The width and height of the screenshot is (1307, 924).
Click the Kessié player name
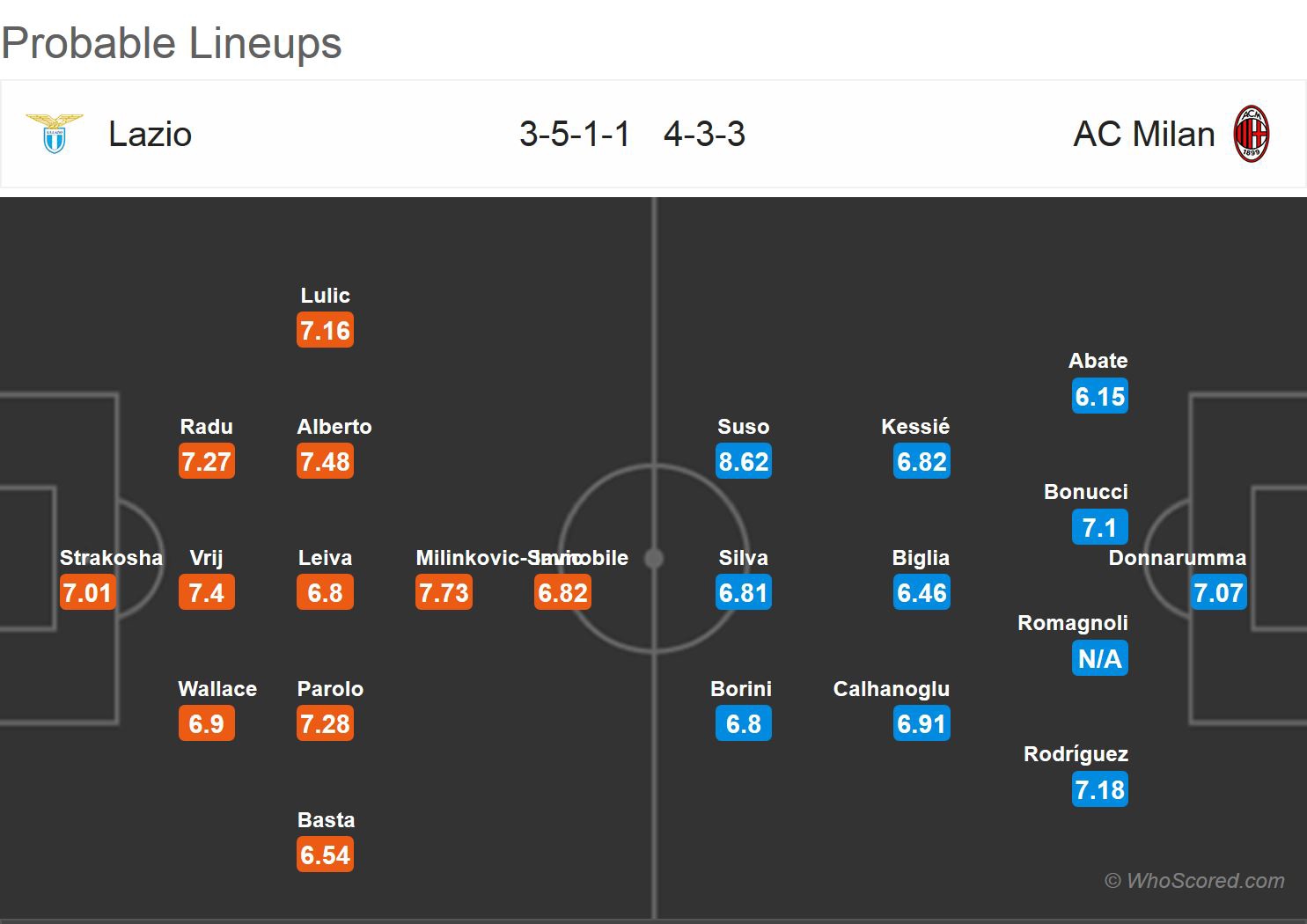point(914,427)
